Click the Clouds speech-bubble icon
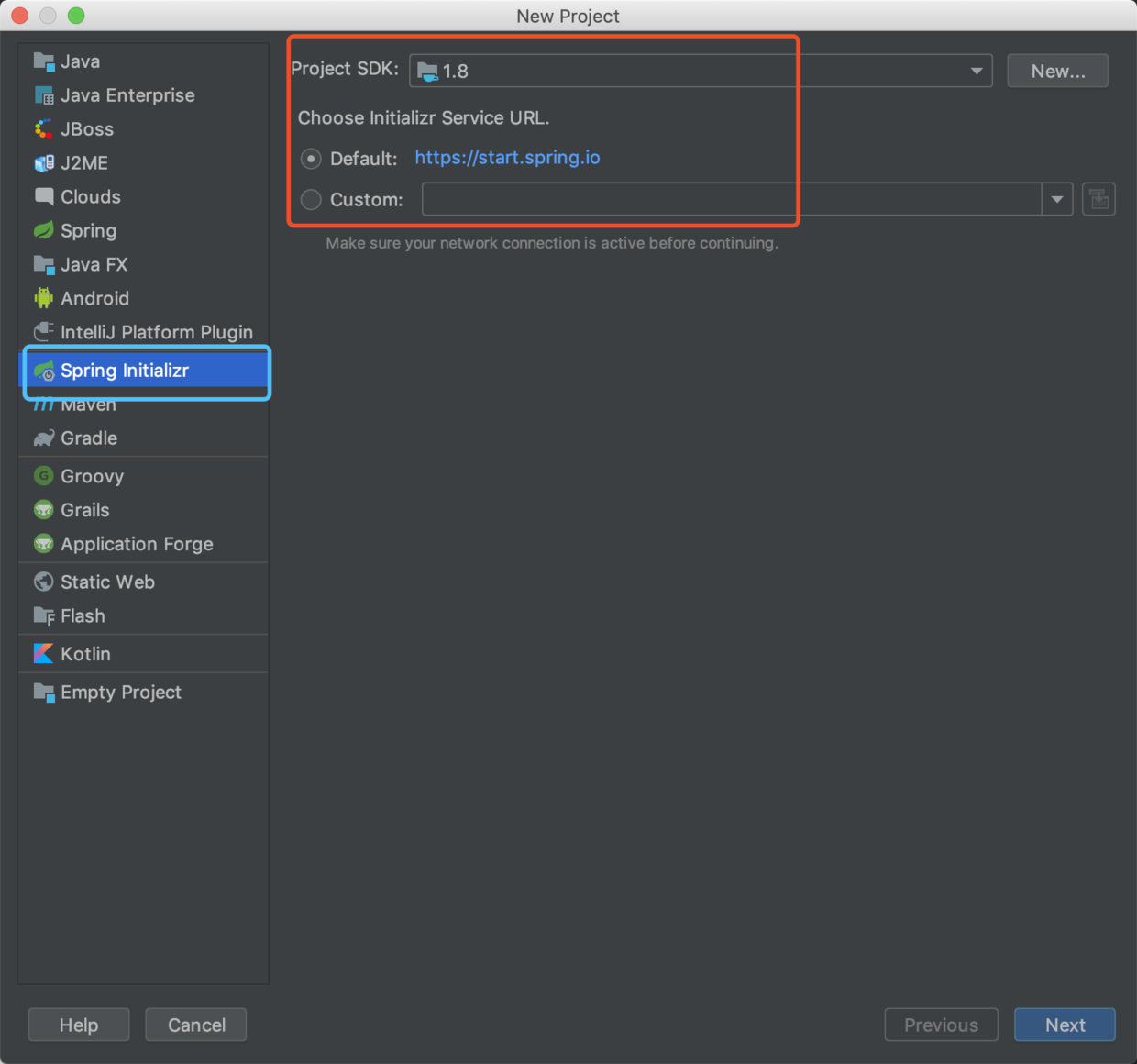Viewport: 1137px width, 1064px height. 43,196
